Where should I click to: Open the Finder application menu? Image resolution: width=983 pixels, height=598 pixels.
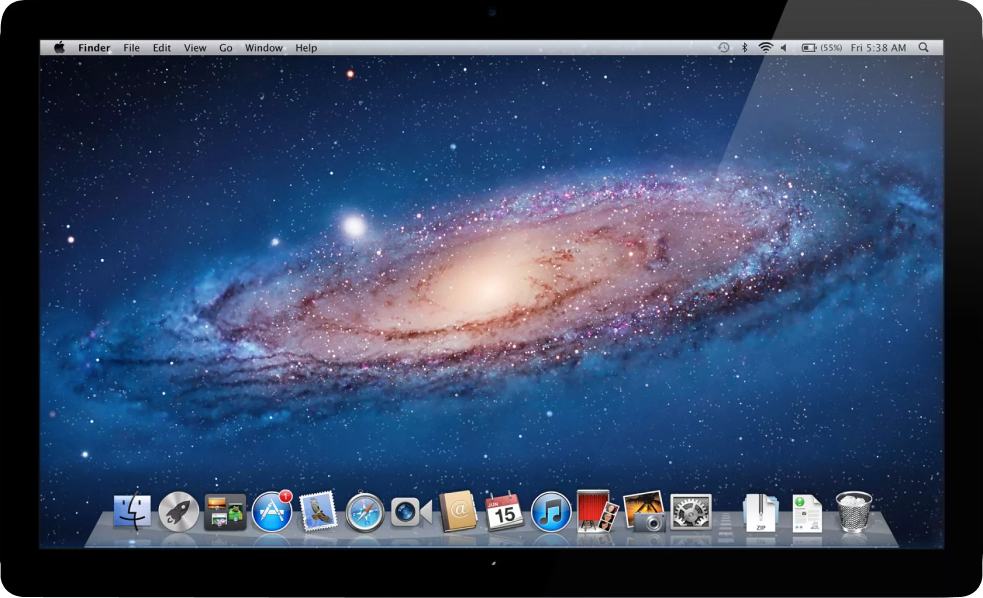point(94,48)
